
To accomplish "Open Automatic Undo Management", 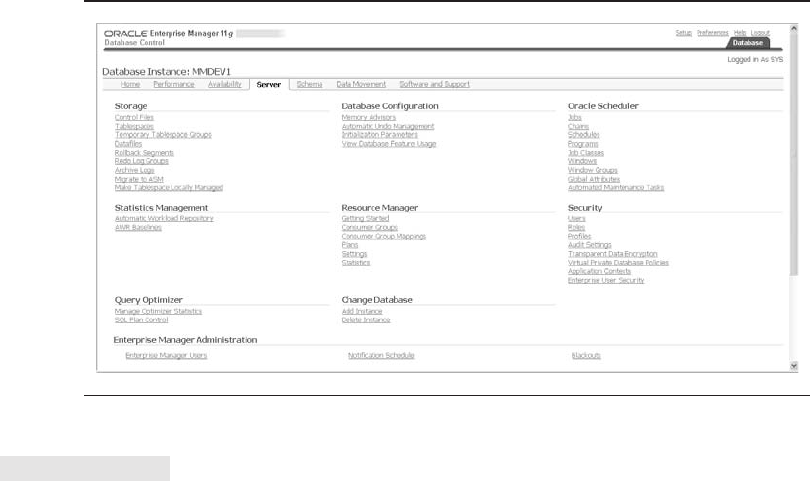I will pyautogui.click(x=388, y=126).
